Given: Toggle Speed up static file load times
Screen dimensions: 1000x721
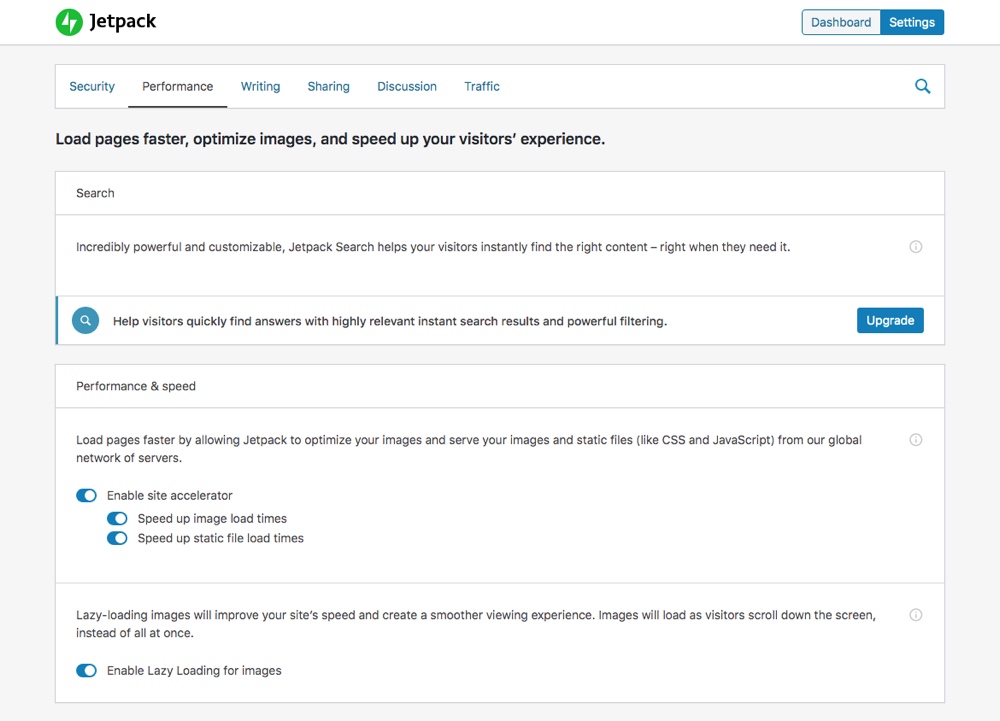Looking at the screenshot, I should click(x=117, y=538).
